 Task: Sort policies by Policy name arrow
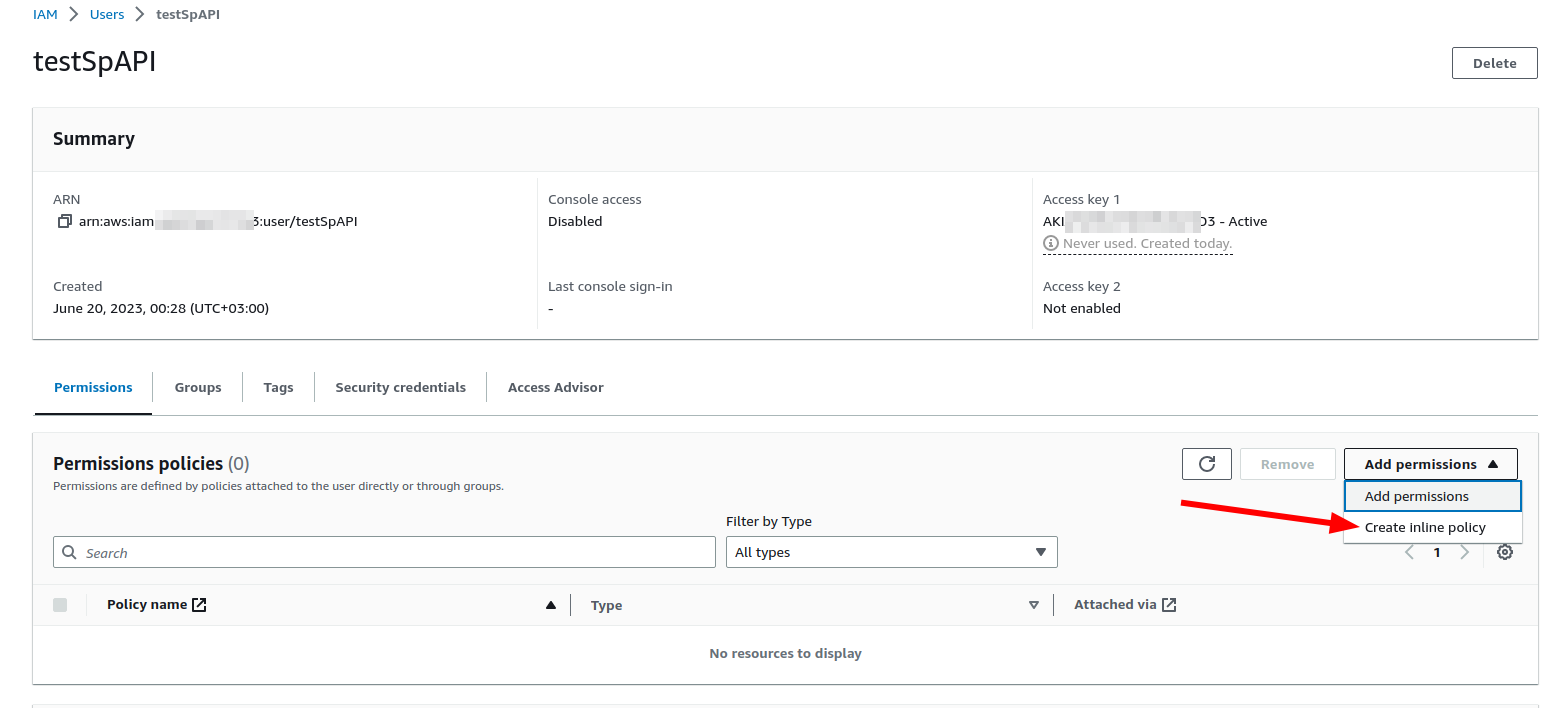click(550, 605)
